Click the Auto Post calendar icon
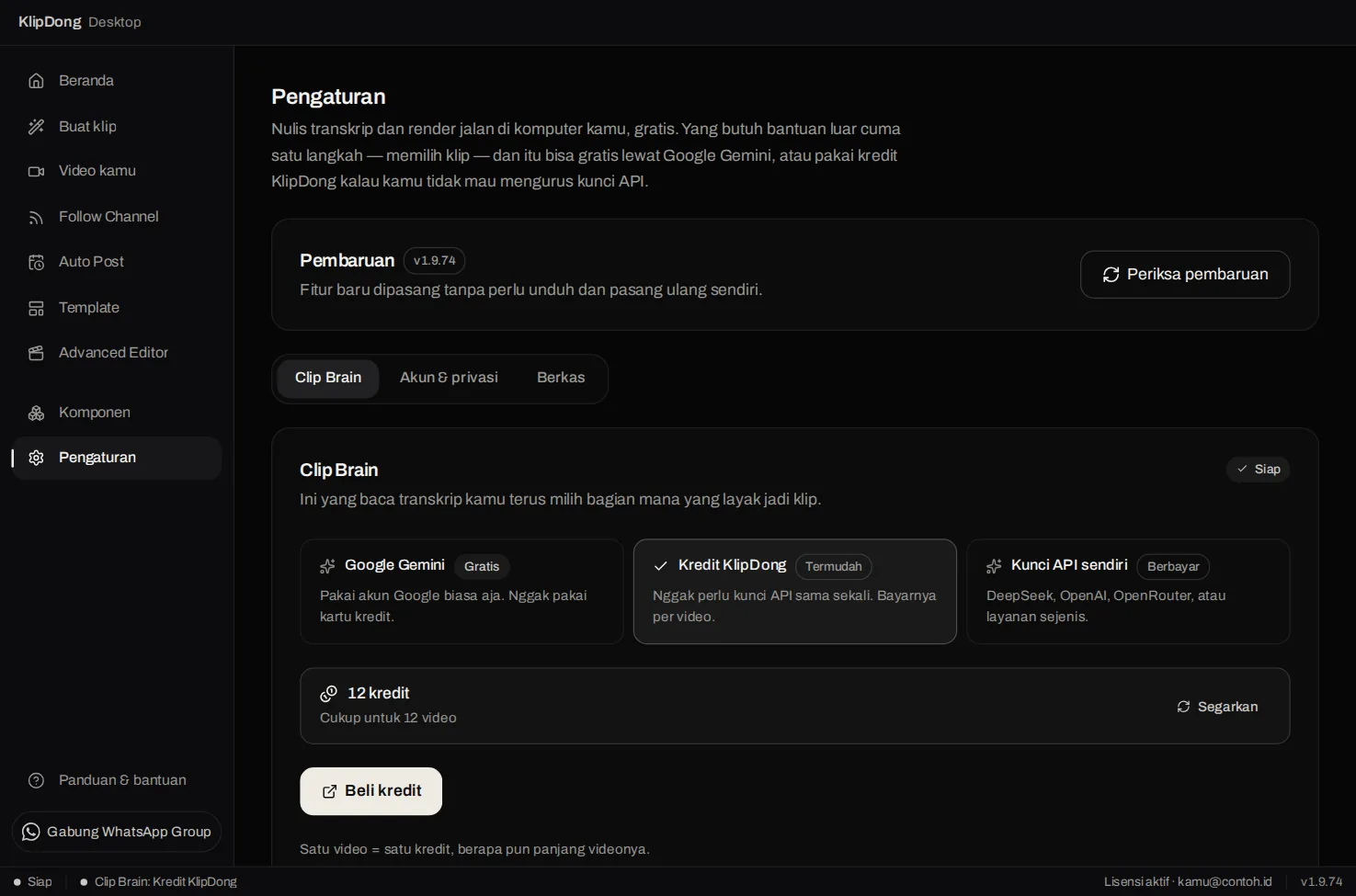Image resolution: width=1356 pixels, height=896 pixels. (x=36, y=262)
